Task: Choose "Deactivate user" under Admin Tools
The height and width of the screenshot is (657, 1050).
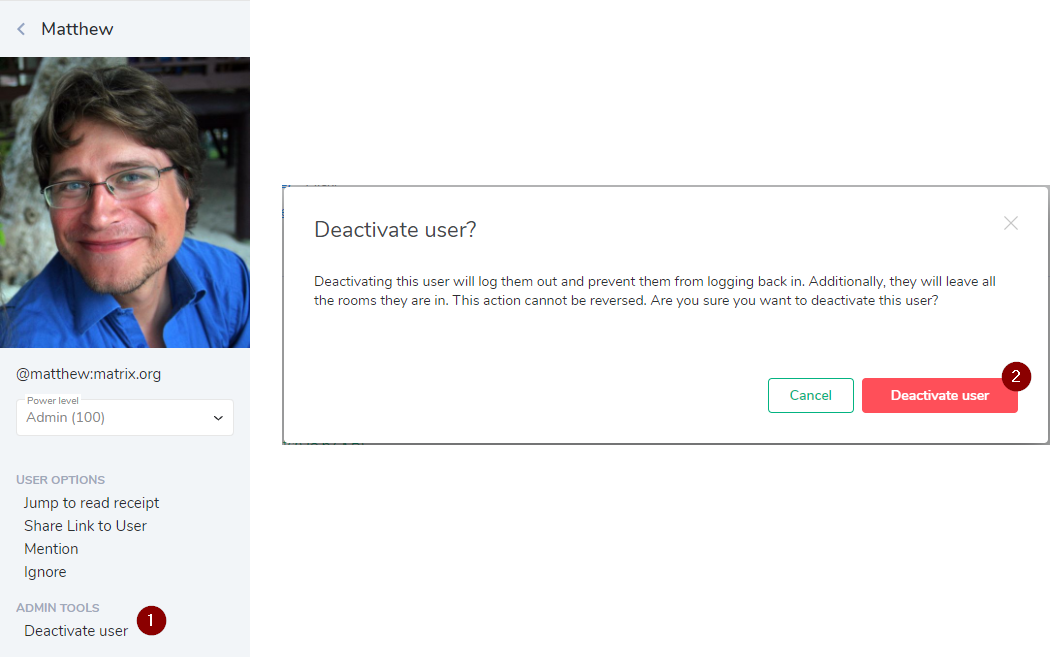Action: [76, 630]
